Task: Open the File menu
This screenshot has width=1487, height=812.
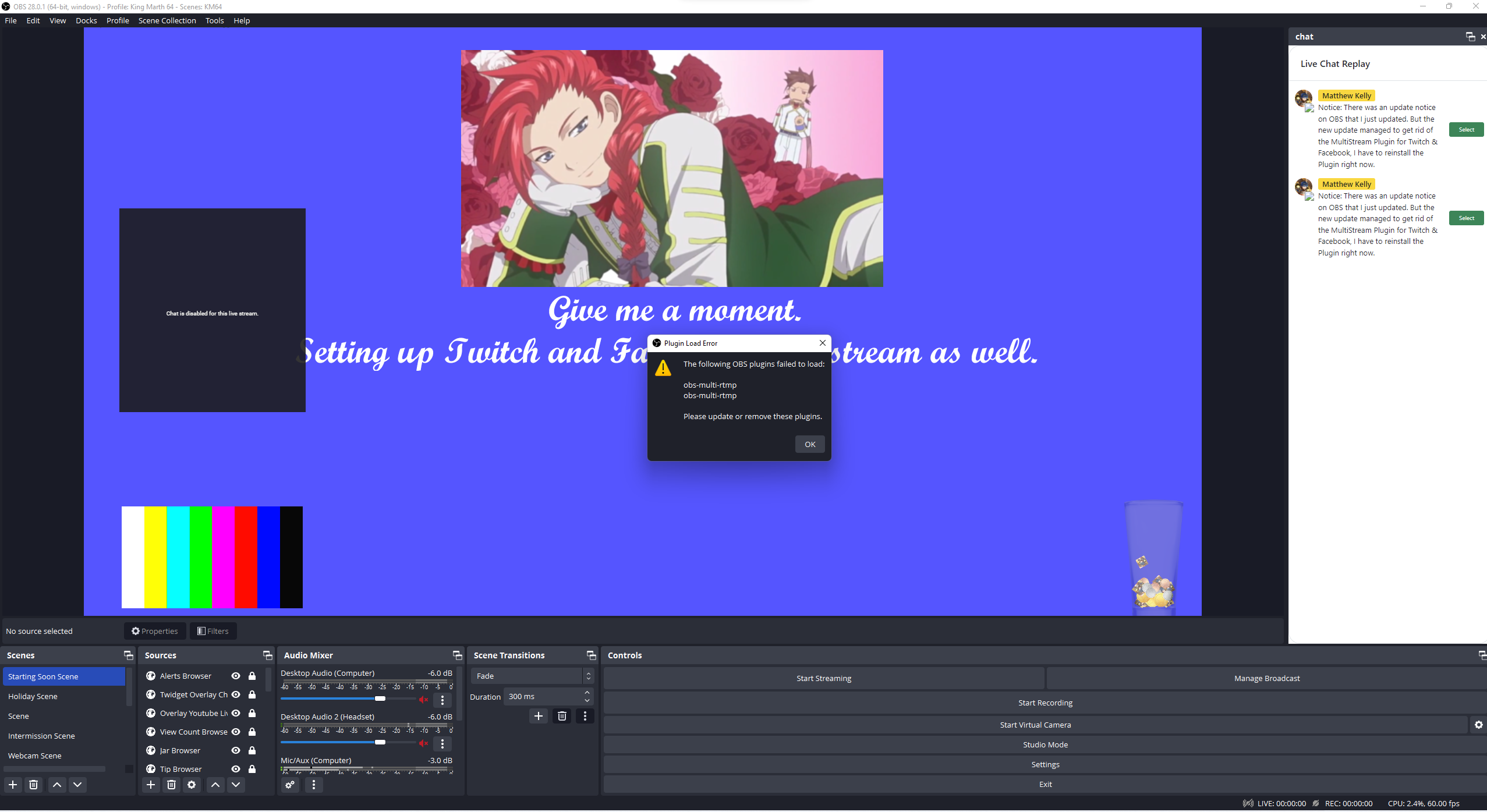Action: tap(10, 20)
